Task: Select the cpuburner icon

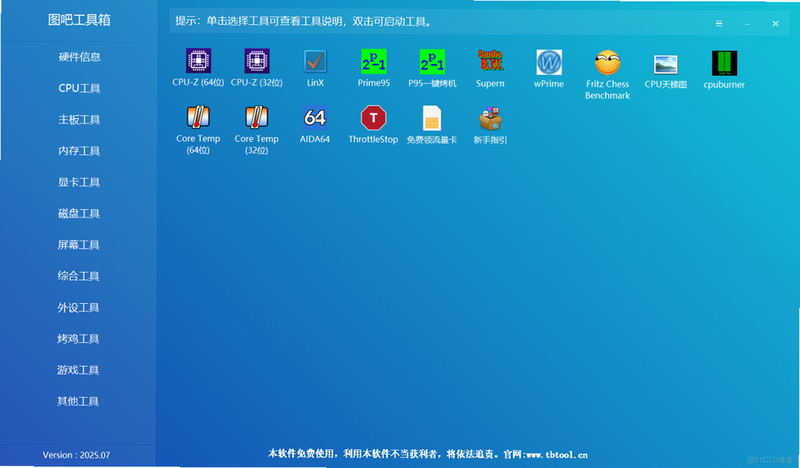Action: coord(724,63)
